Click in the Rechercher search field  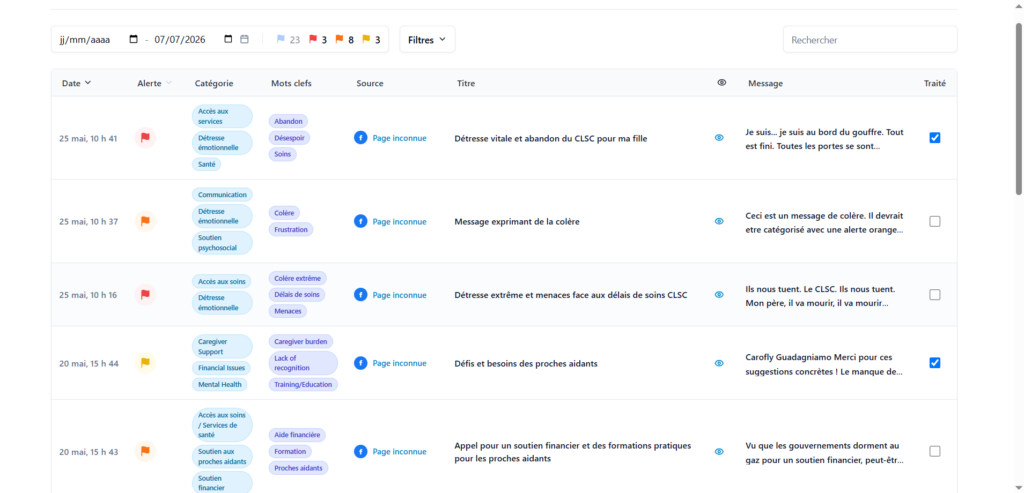click(870, 39)
